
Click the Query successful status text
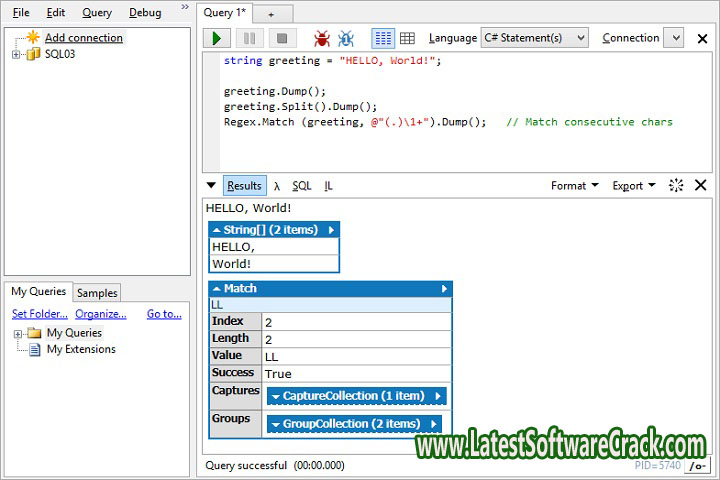tap(246, 465)
